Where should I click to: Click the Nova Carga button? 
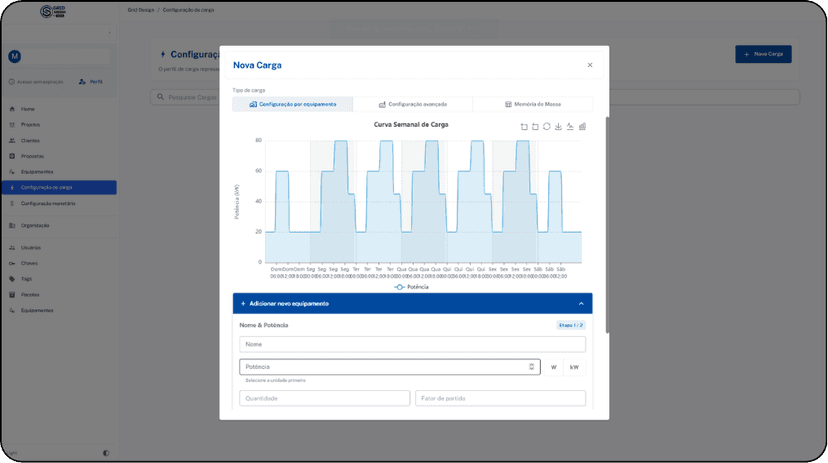763,54
